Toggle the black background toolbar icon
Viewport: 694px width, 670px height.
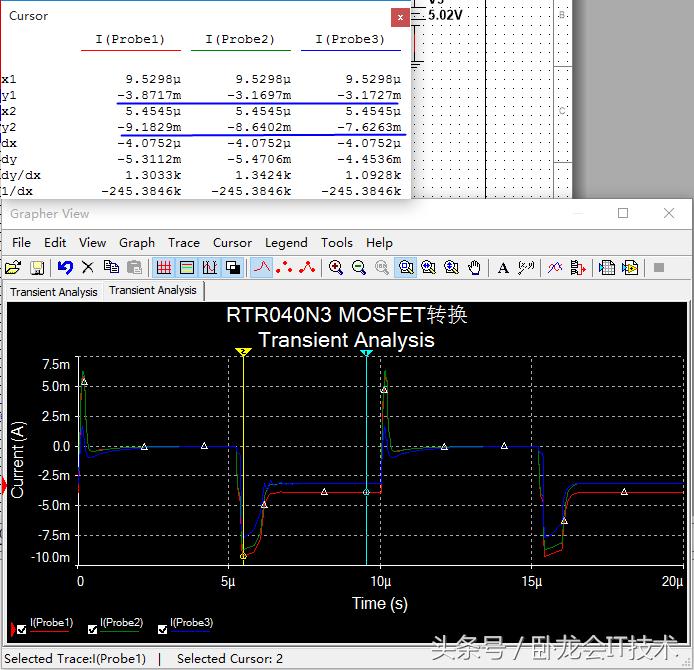(233, 267)
